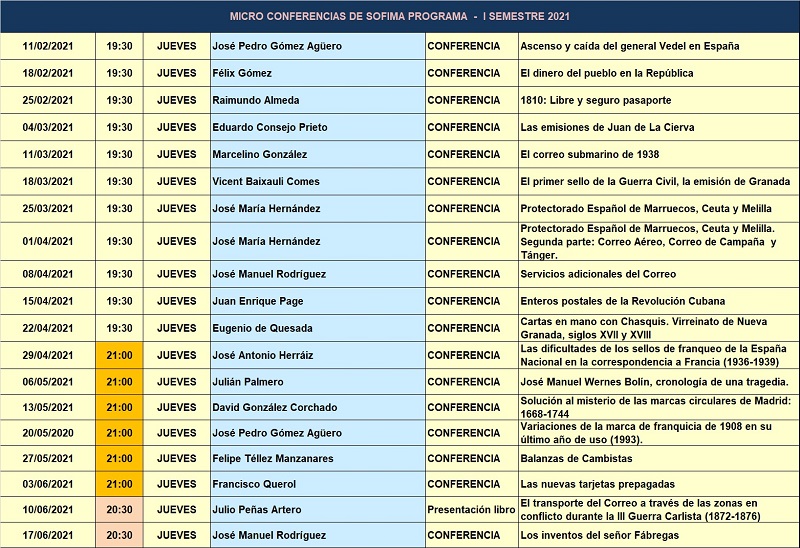
Task: Click José Pedro Gómez Agüero in the 20/05/2020 row
Action: coord(277,433)
